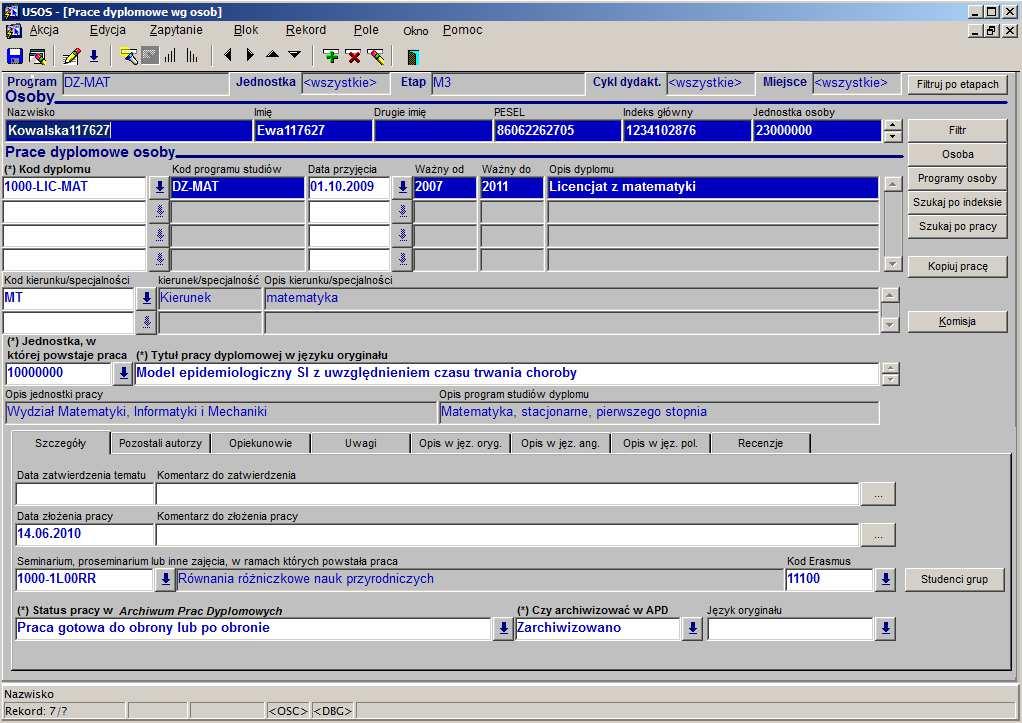The height and width of the screenshot is (723, 1022).
Task: Select the Szczegóły tab
Action: [61, 443]
